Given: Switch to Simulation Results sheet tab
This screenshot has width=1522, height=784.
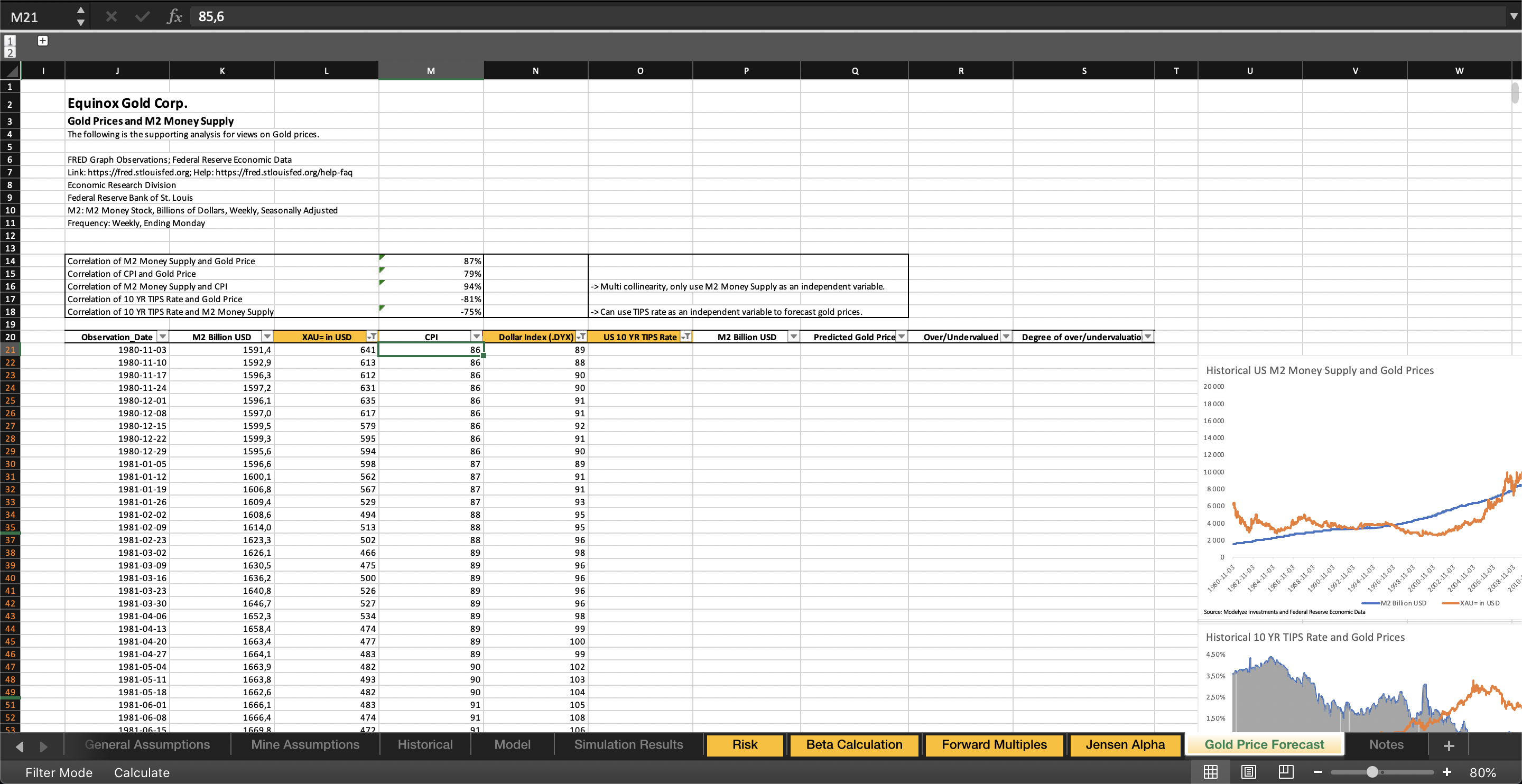Looking at the screenshot, I should (x=628, y=744).
